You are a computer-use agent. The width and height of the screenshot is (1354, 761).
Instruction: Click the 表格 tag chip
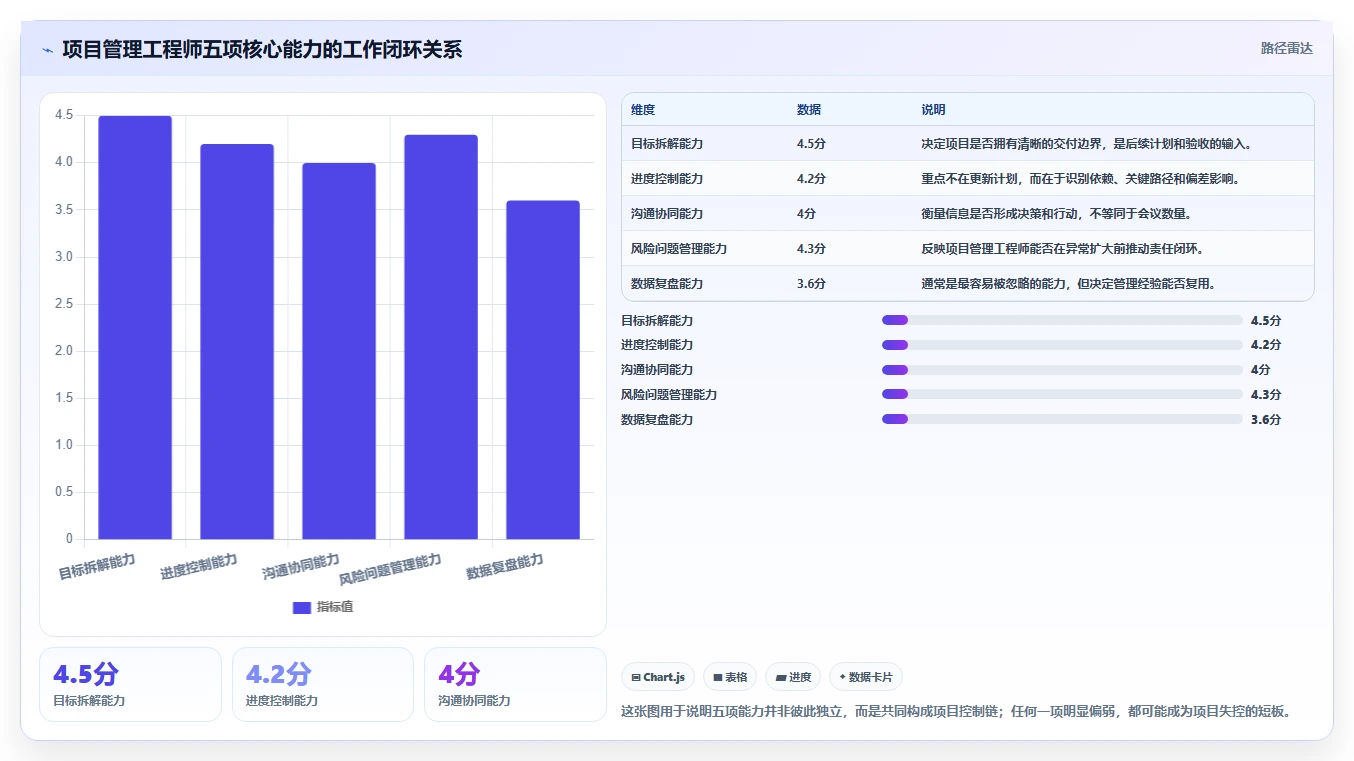730,677
